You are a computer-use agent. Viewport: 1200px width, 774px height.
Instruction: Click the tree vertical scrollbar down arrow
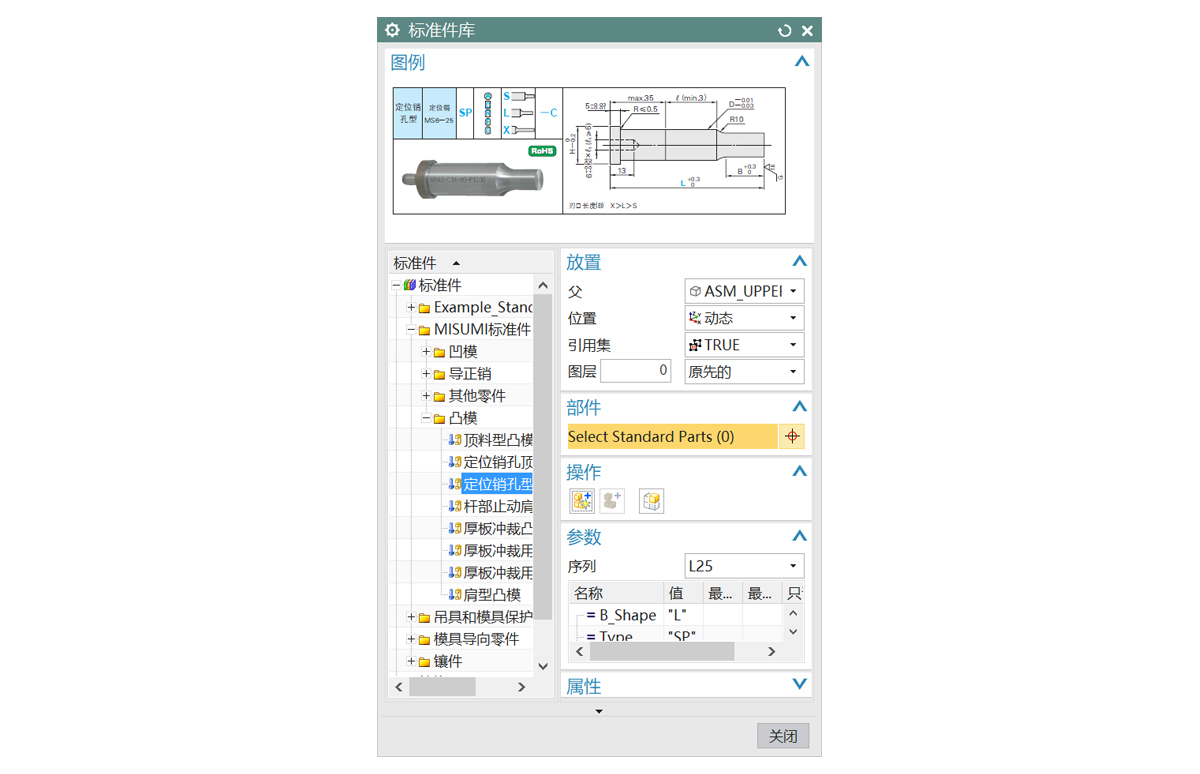click(543, 666)
